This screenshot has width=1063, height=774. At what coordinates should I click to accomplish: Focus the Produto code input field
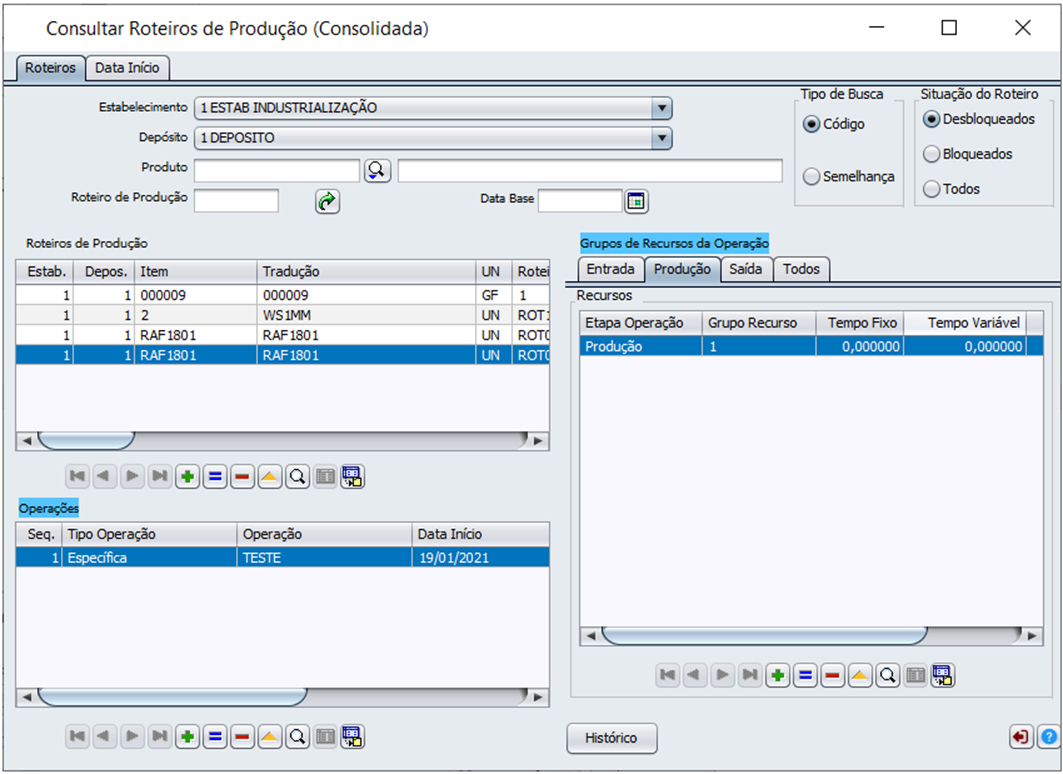(x=277, y=171)
